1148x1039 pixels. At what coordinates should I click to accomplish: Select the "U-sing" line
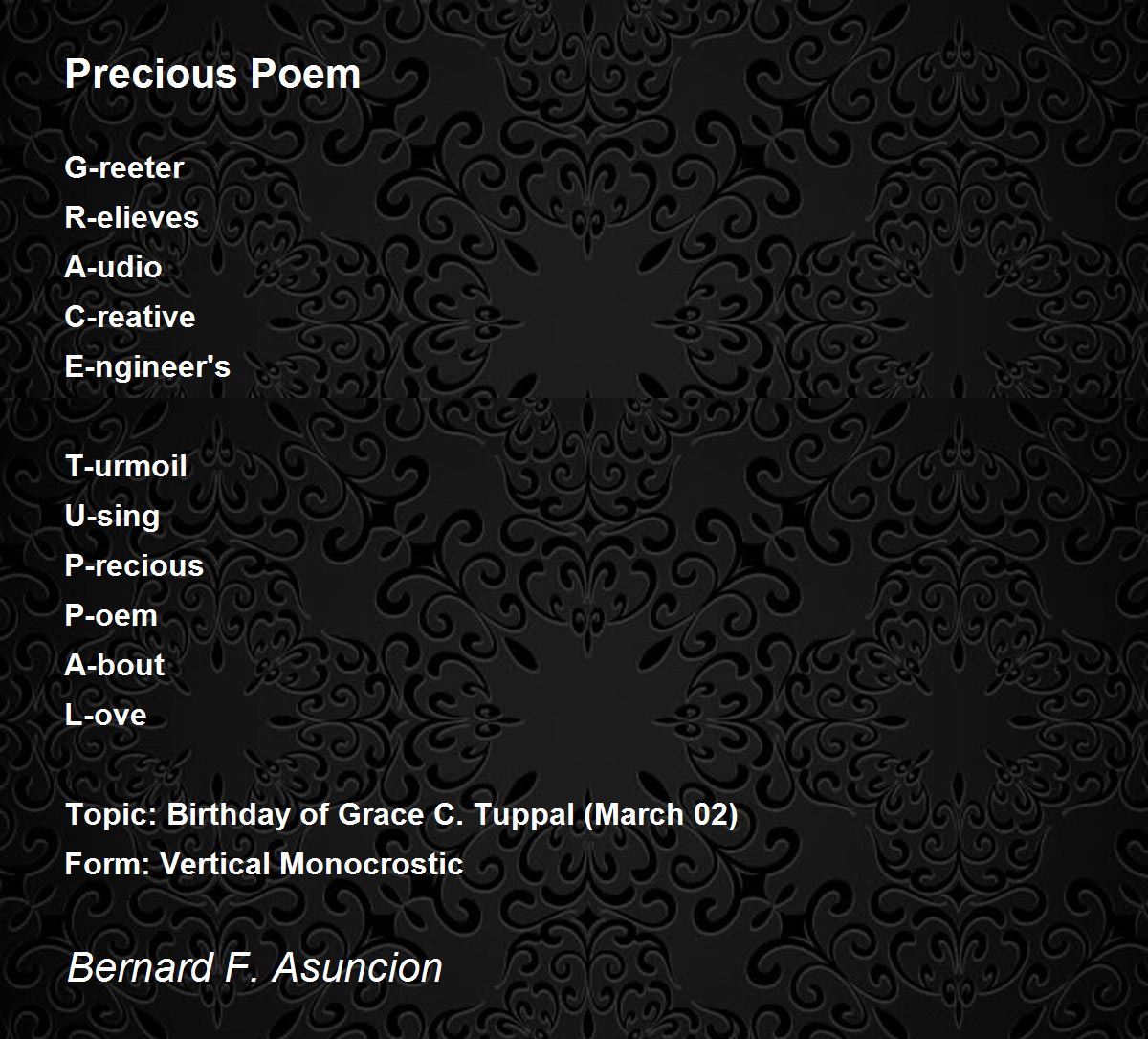(x=112, y=516)
